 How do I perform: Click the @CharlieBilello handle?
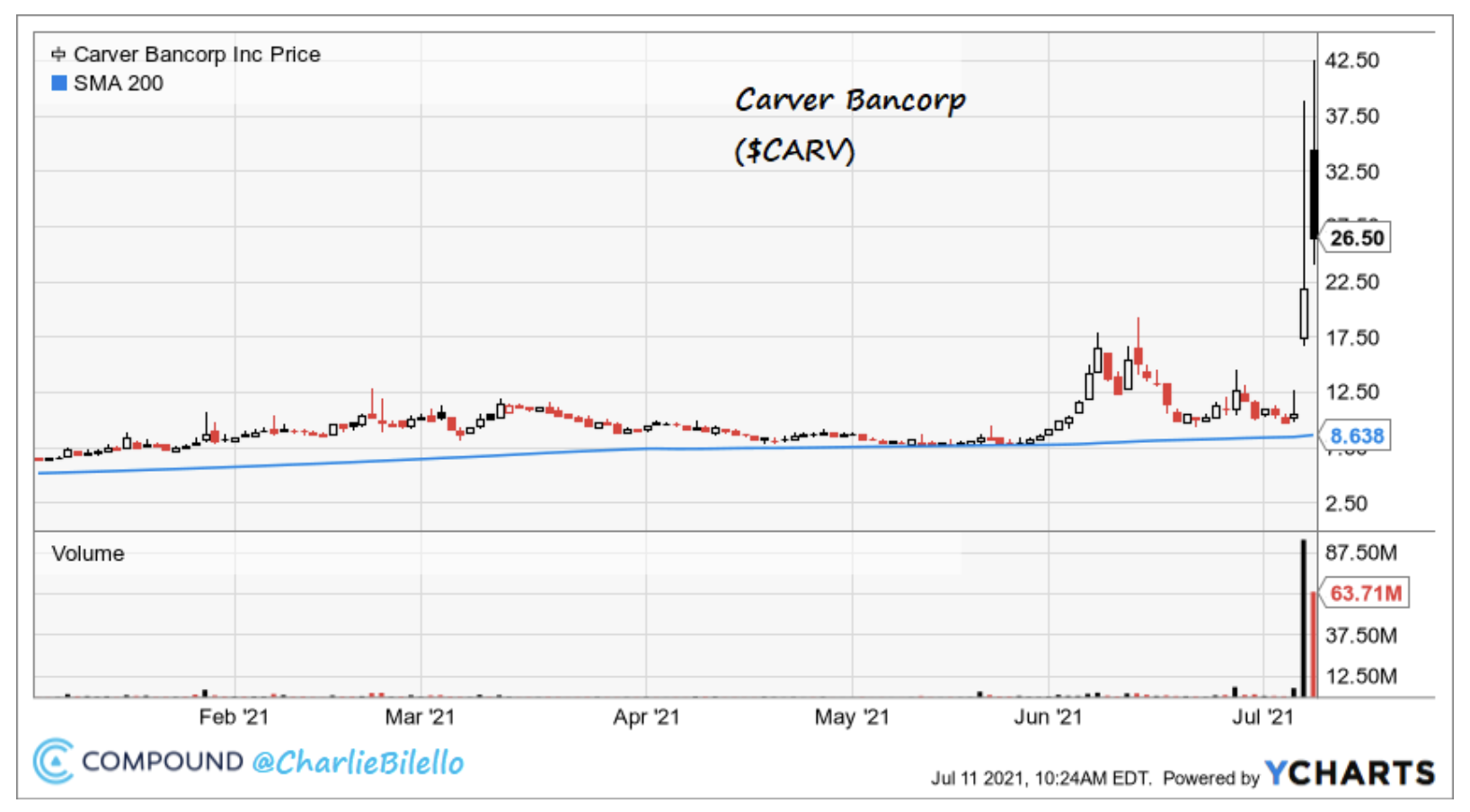pyautogui.click(x=358, y=763)
